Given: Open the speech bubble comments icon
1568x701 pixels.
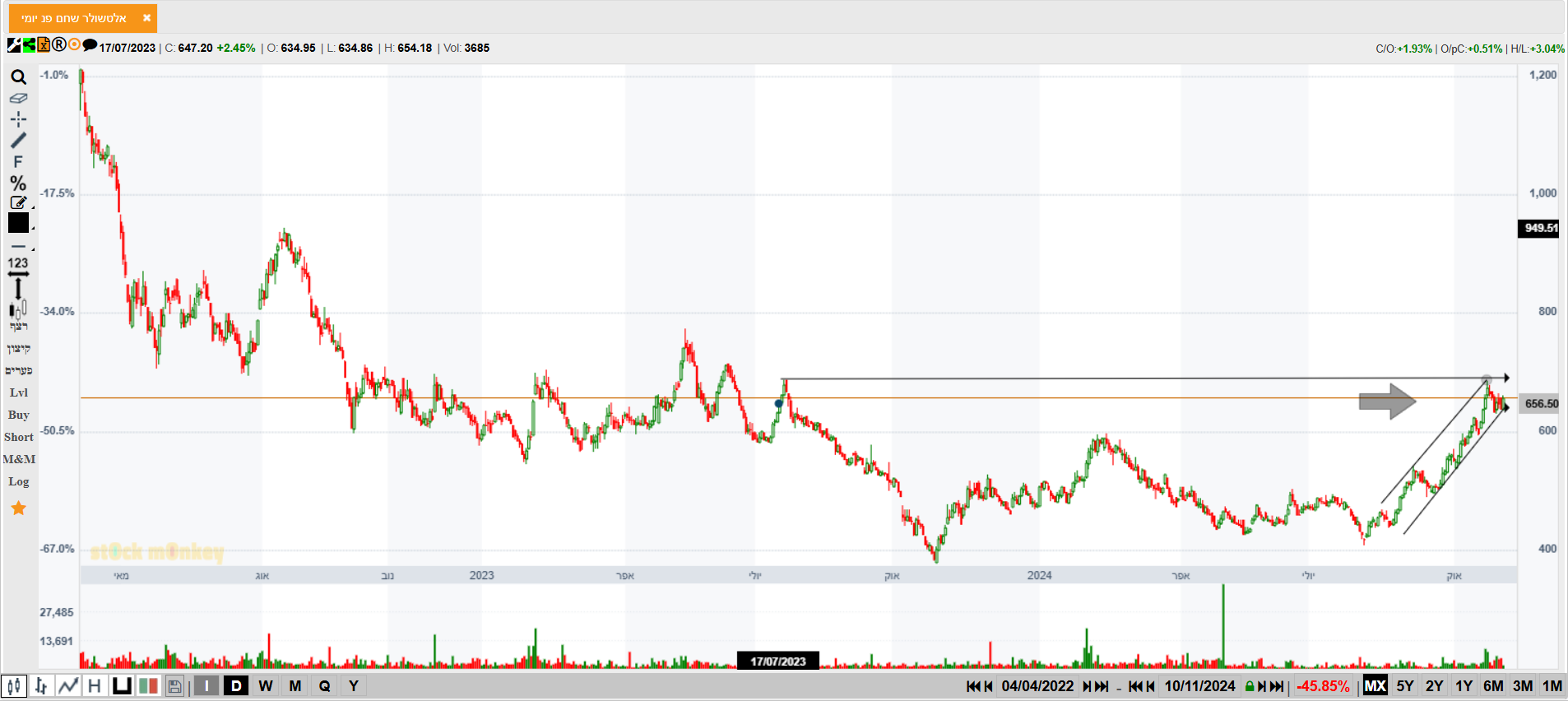Looking at the screenshot, I should click(90, 45).
